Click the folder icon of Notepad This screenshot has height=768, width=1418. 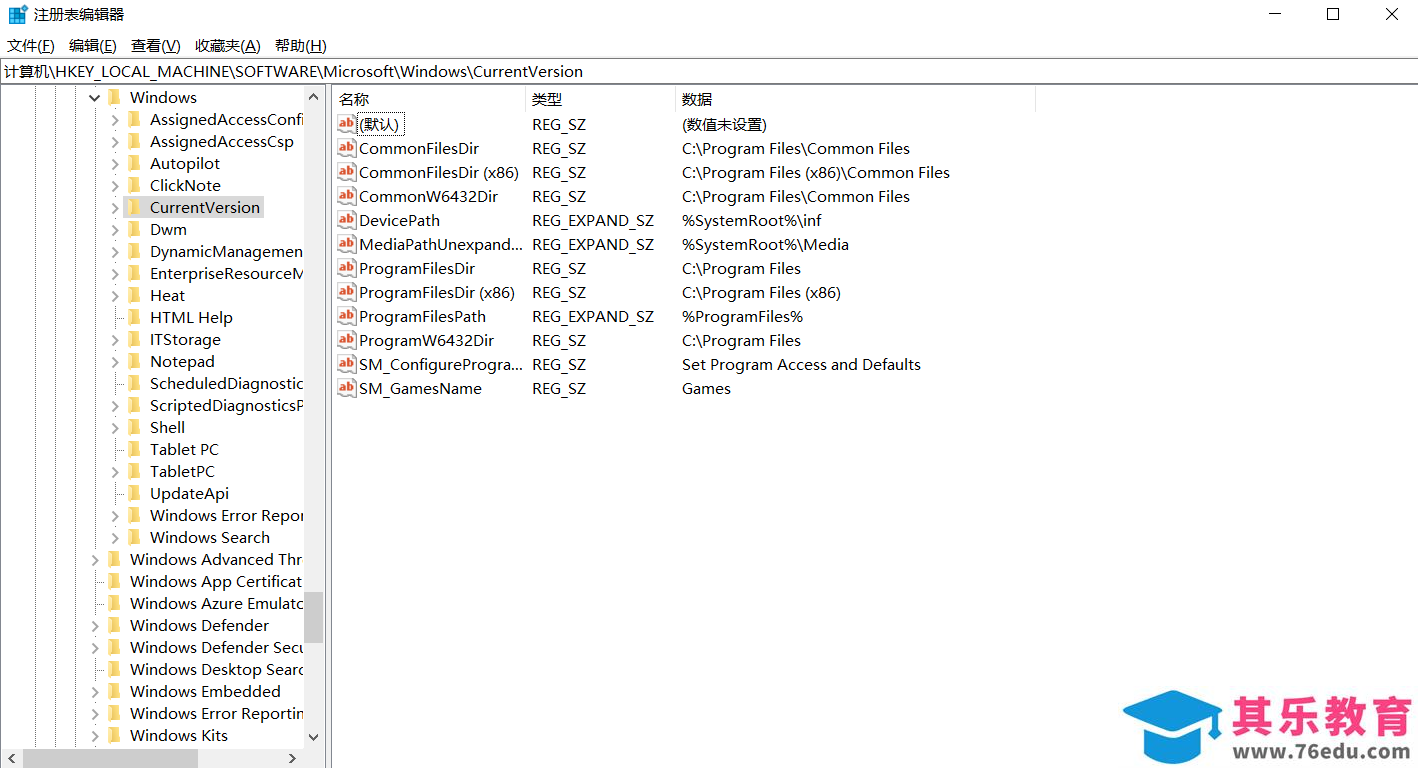pyautogui.click(x=134, y=361)
